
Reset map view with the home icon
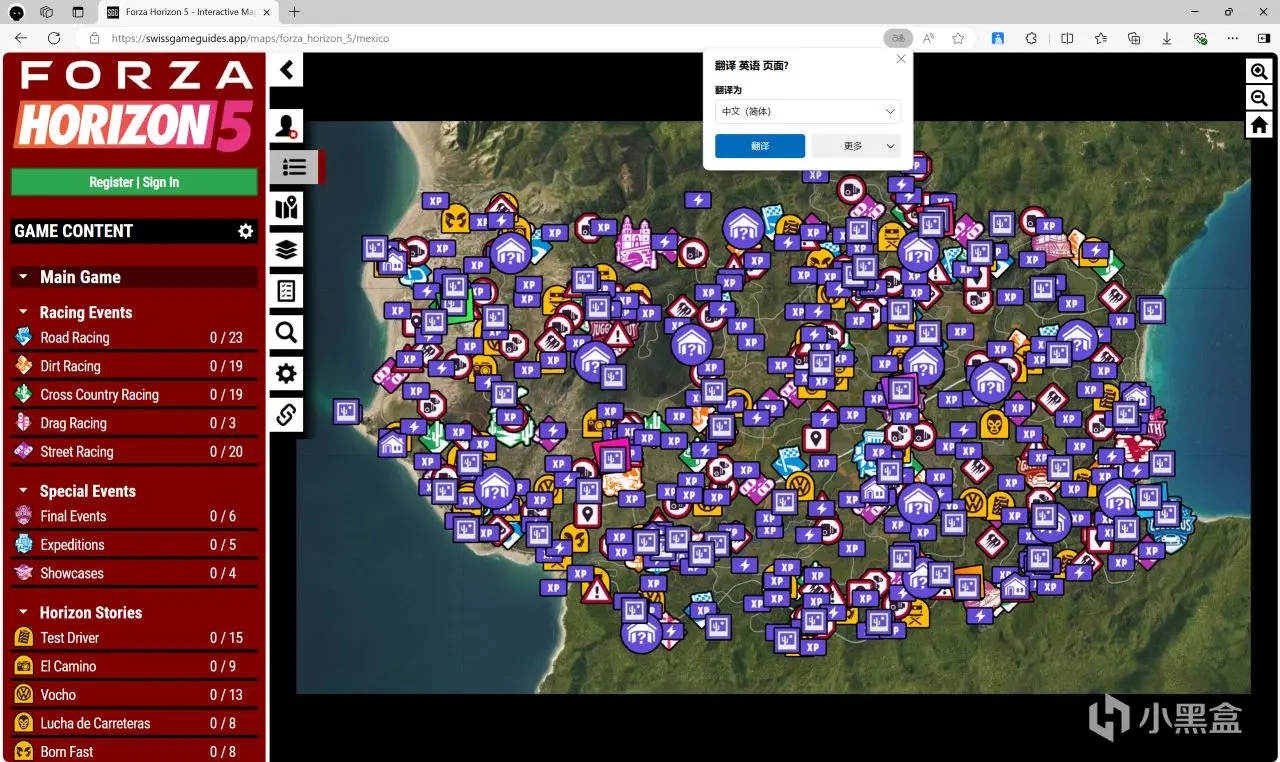tap(1259, 125)
